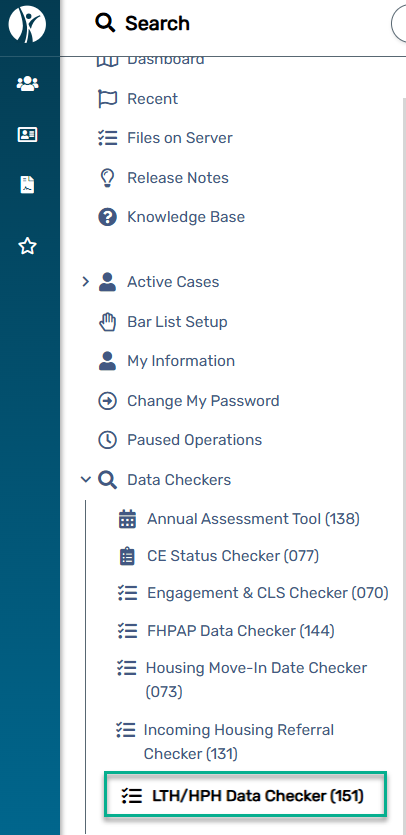Select the ID card icon in sidebar

click(x=28, y=135)
